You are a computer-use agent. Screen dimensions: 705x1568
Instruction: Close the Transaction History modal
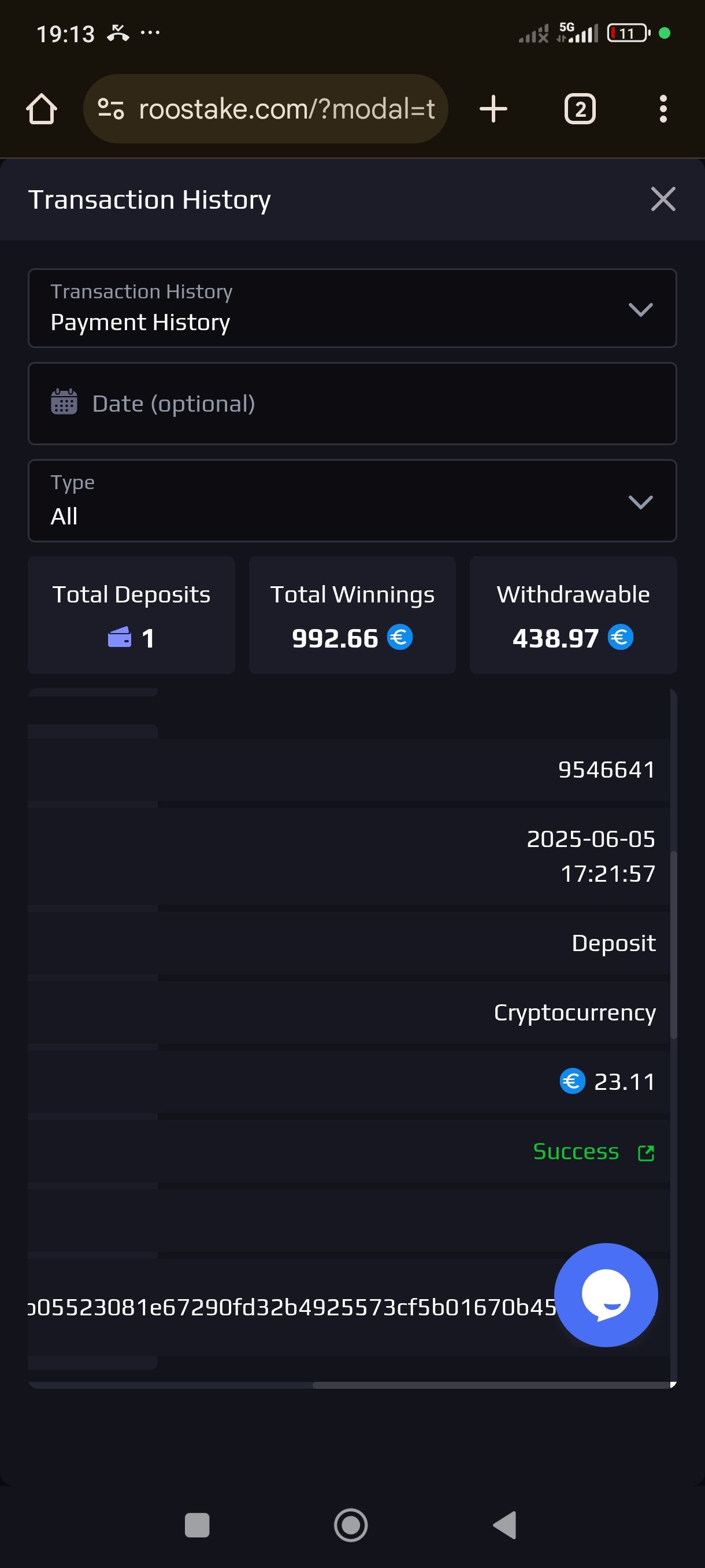pos(662,199)
